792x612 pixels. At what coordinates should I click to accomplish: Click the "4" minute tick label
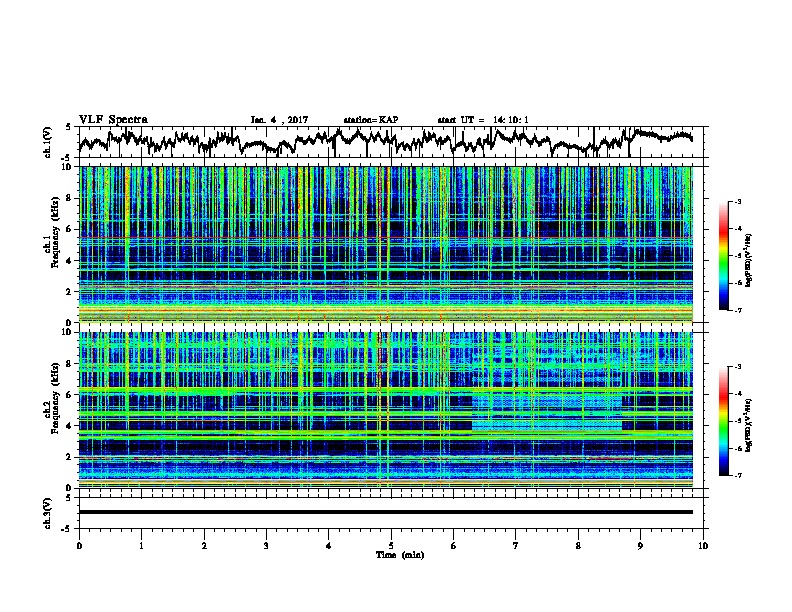click(x=328, y=546)
